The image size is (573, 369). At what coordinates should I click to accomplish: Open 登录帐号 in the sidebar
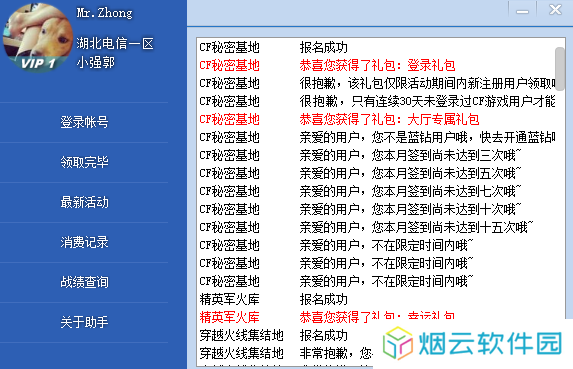tap(84, 122)
